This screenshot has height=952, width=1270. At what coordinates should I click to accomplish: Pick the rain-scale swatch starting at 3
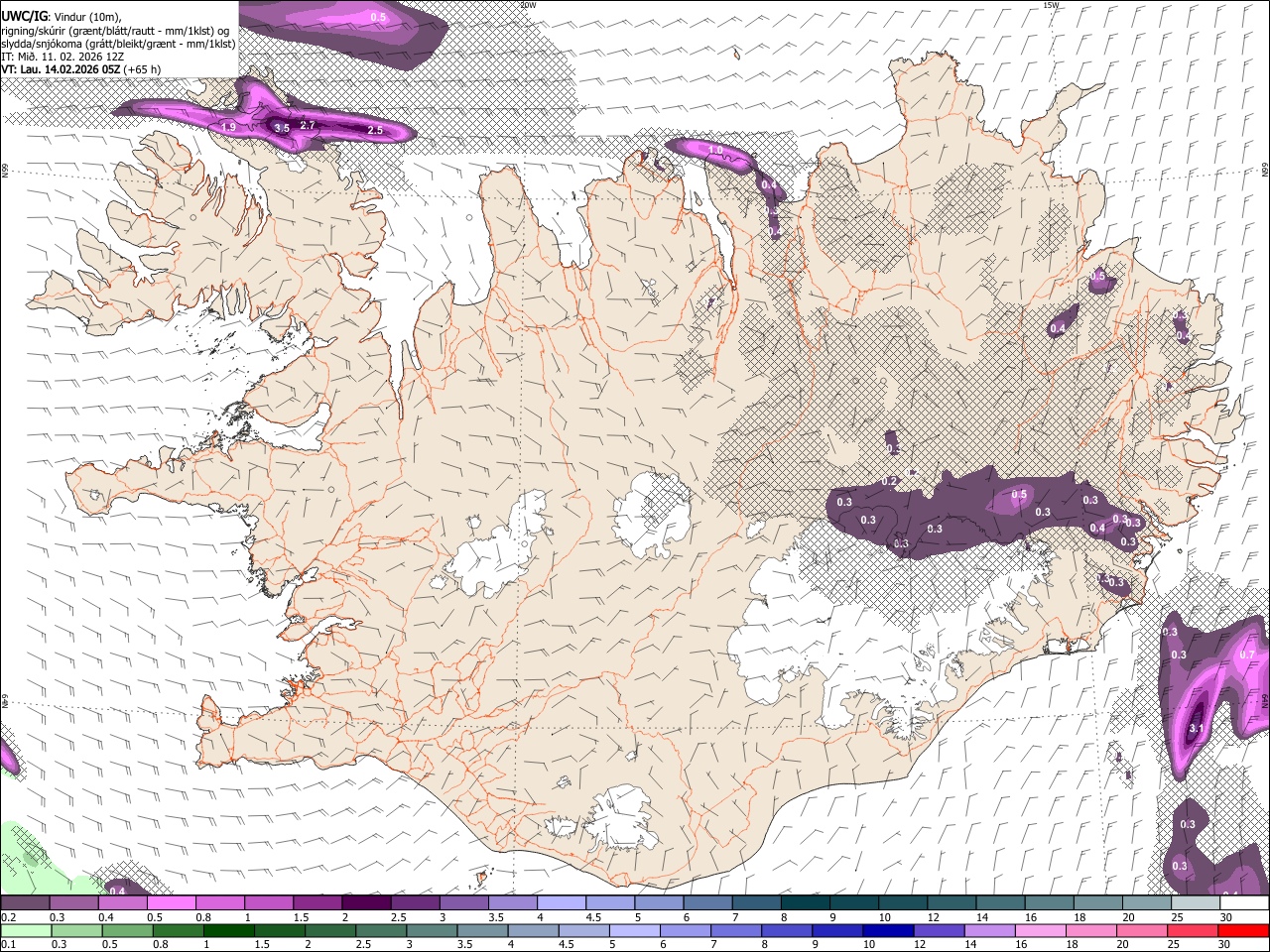432,931
